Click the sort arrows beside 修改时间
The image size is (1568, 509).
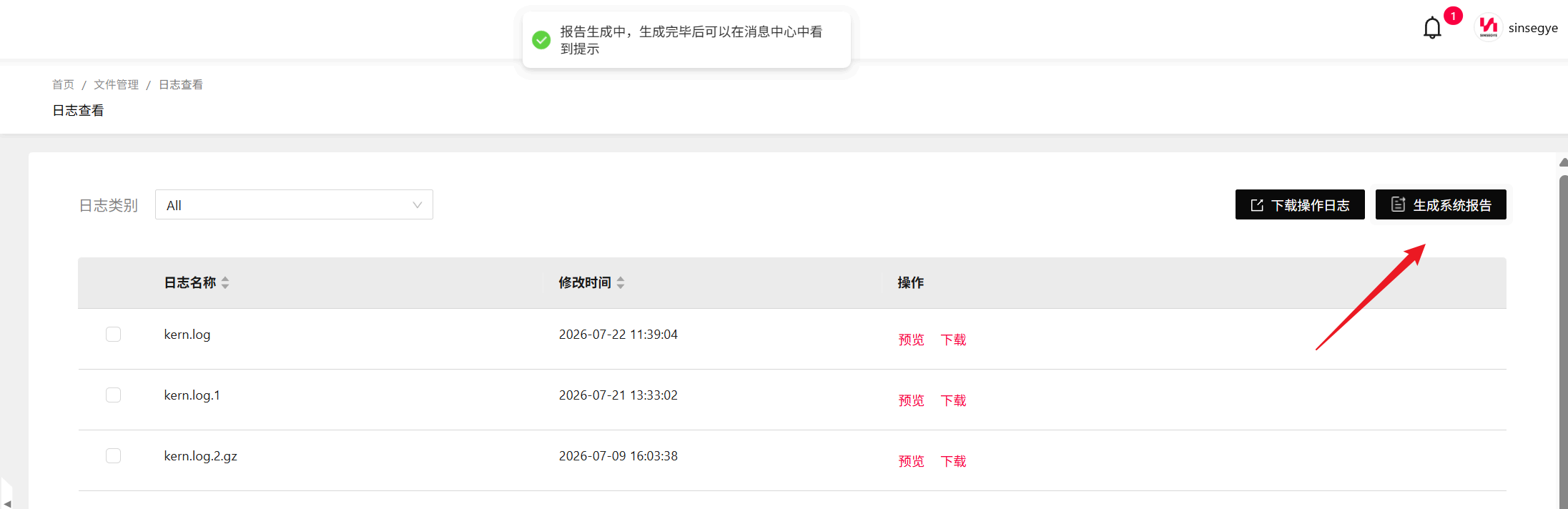coord(621,282)
